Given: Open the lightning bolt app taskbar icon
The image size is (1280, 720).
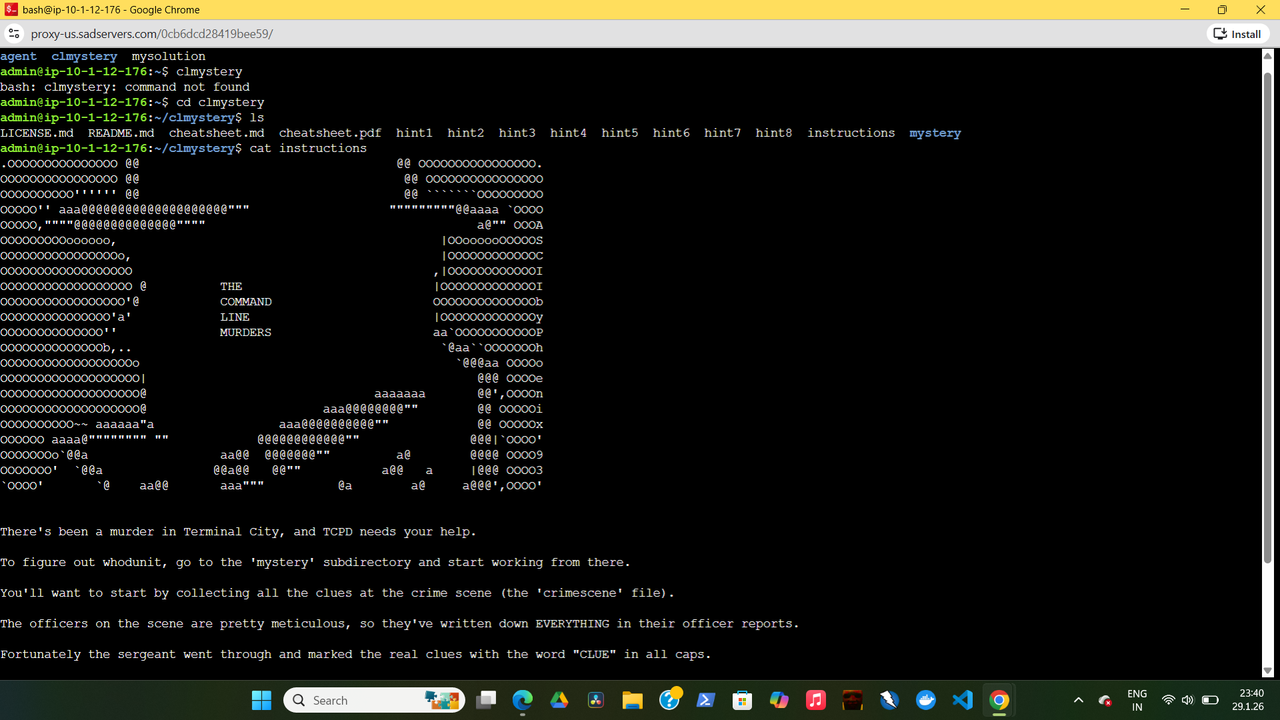Looking at the screenshot, I should 889,700.
